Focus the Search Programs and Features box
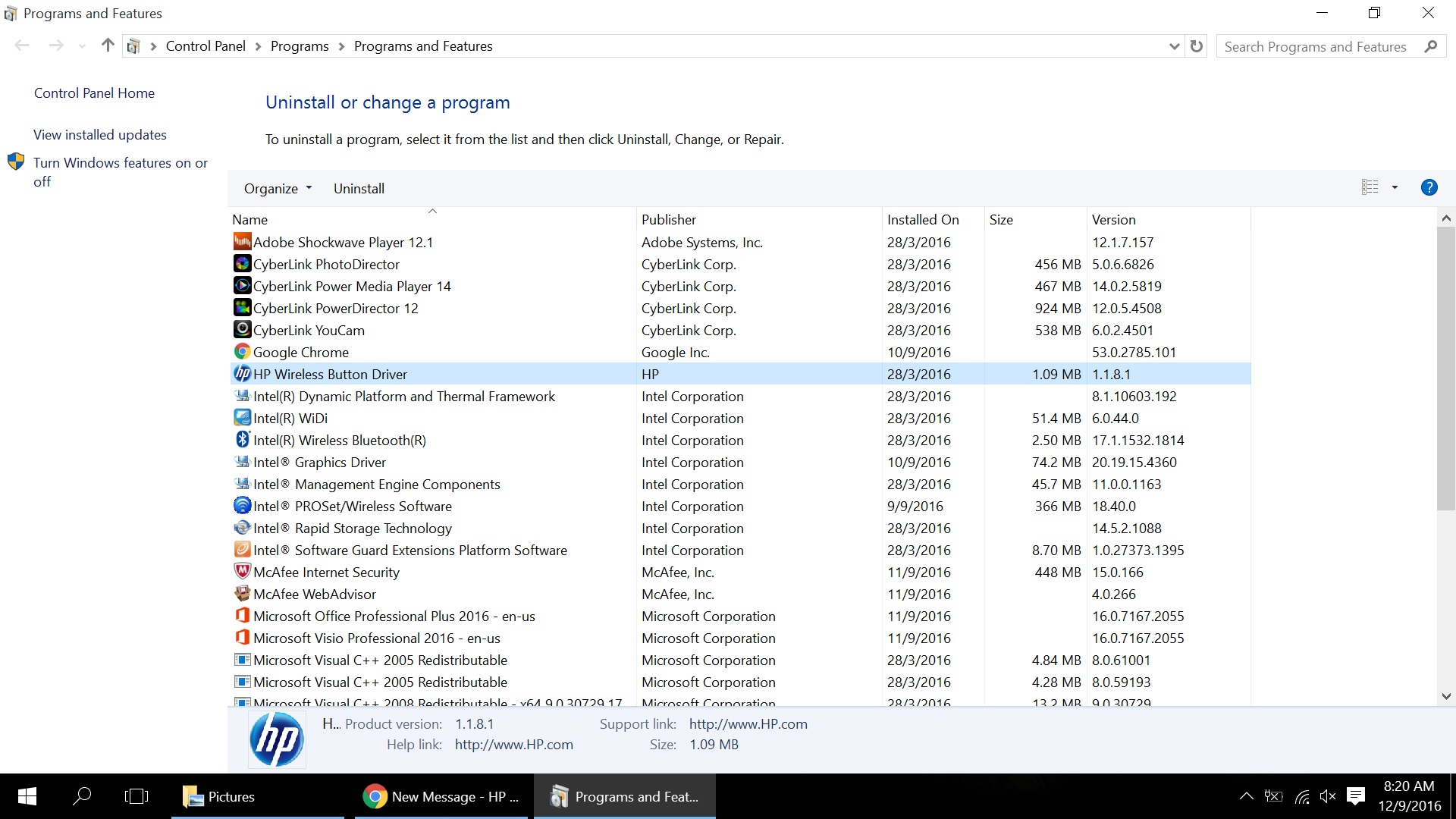1456x819 pixels. coord(1316,47)
